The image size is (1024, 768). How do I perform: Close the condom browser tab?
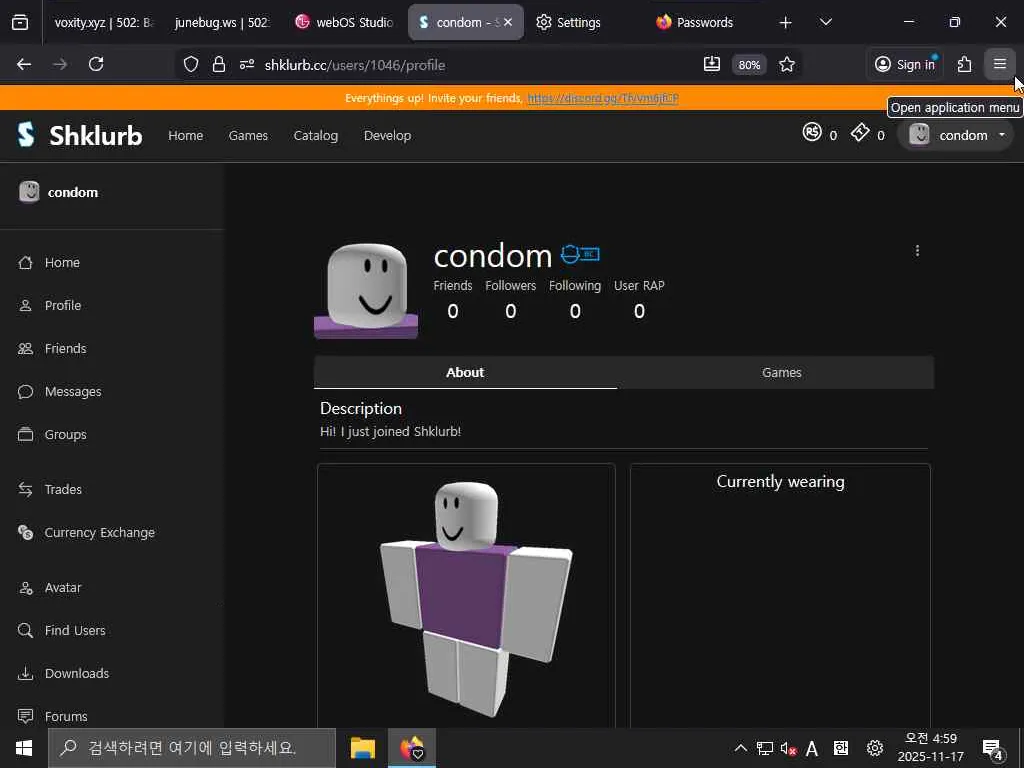pyautogui.click(x=508, y=22)
